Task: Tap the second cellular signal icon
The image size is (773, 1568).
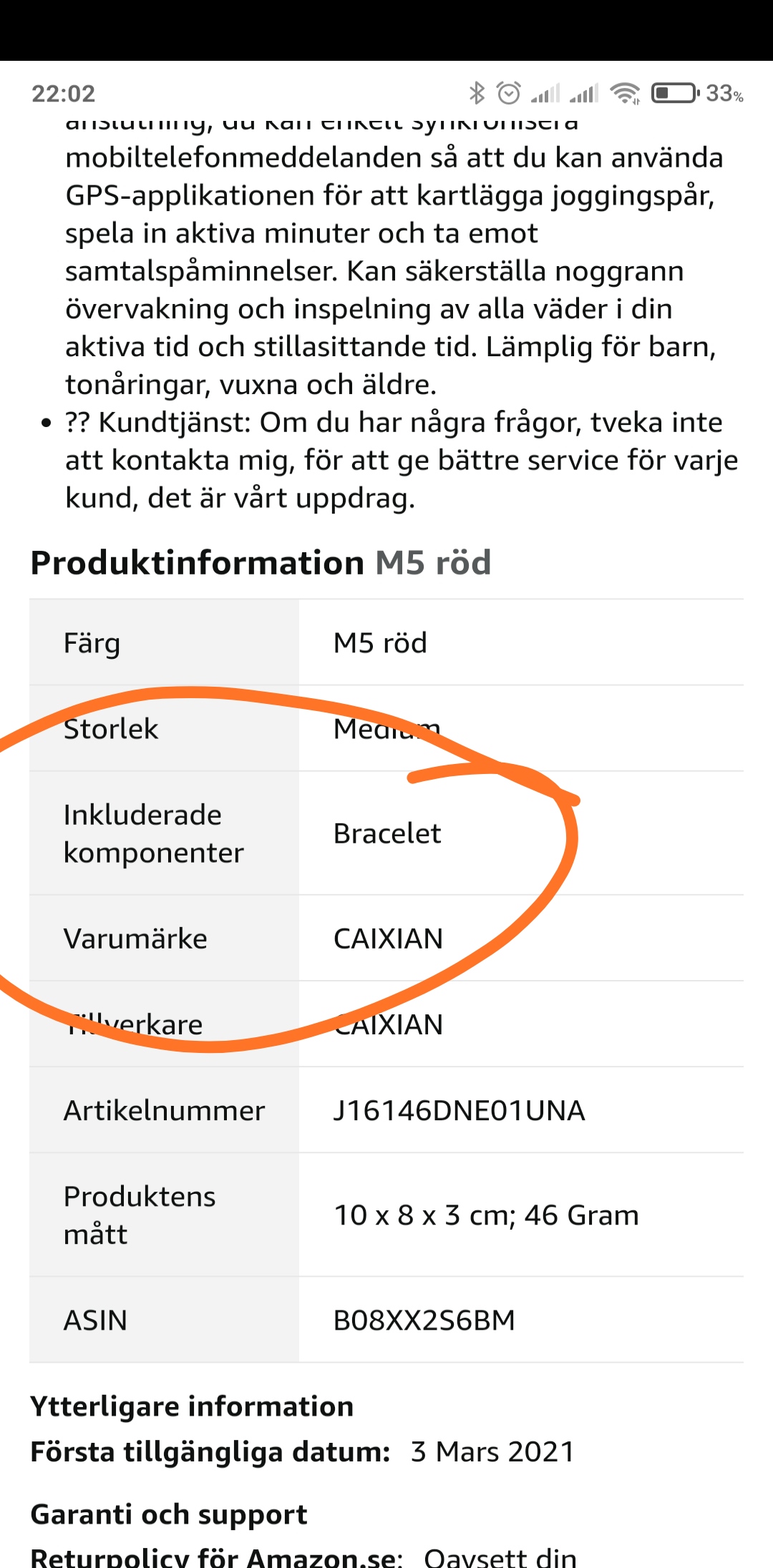Action: click(584, 93)
